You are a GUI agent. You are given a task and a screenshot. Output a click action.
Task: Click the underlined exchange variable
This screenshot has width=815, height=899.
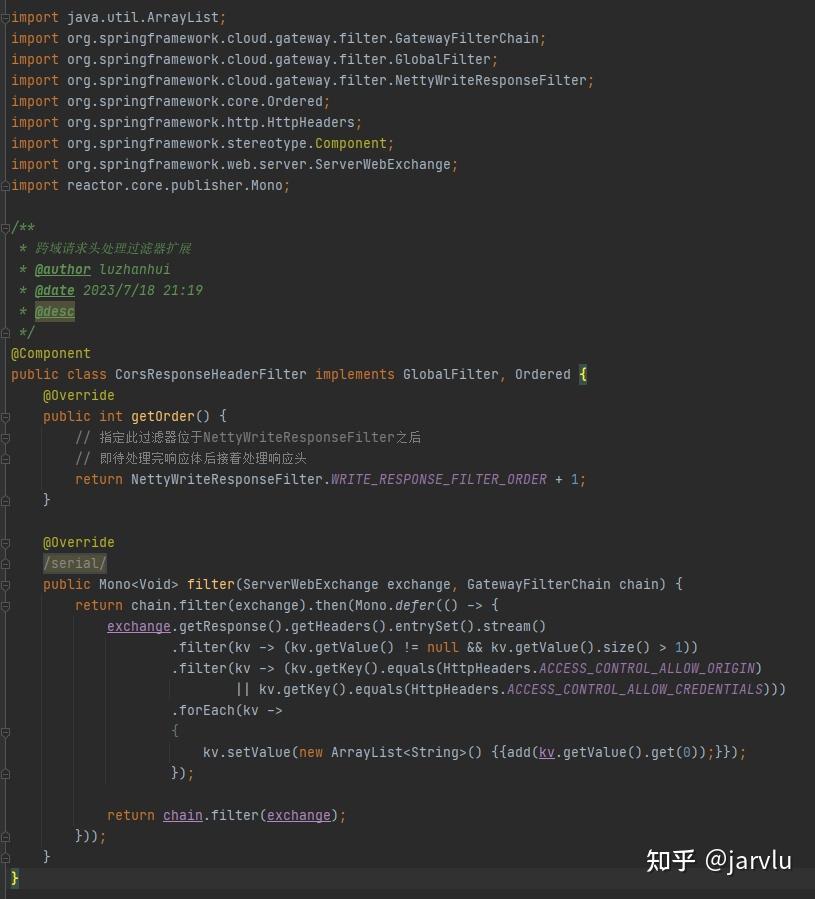(x=138, y=626)
